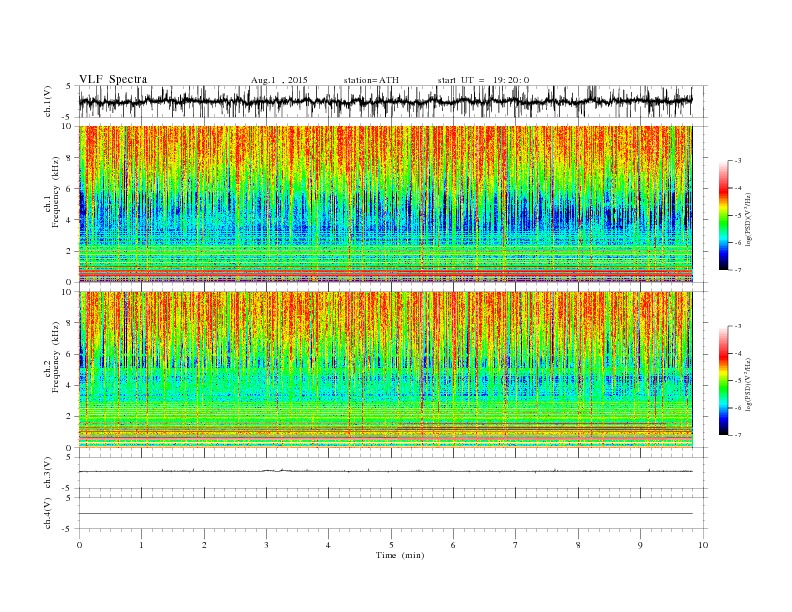Click the "ch.1(V)" axis label

(x=48, y=101)
